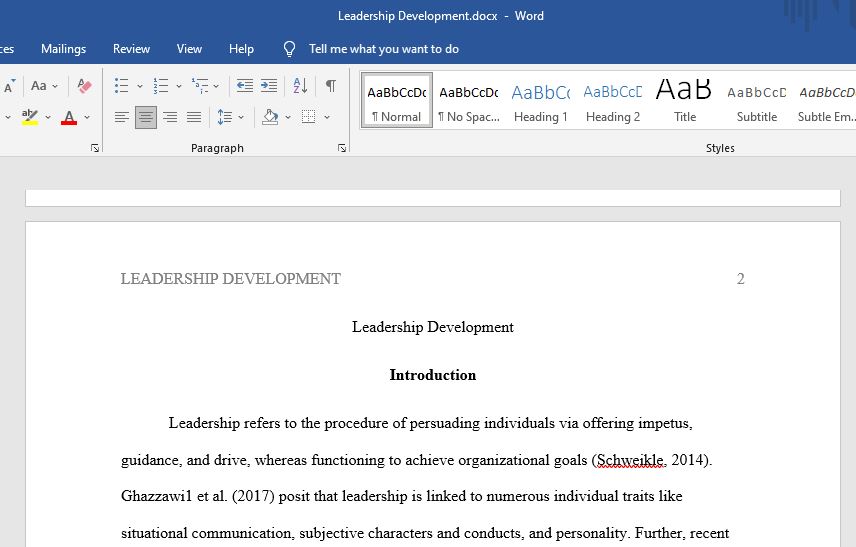Open the highlight color dropdown arrow
This screenshot has height=547, width=856.
tap(48, 117)
